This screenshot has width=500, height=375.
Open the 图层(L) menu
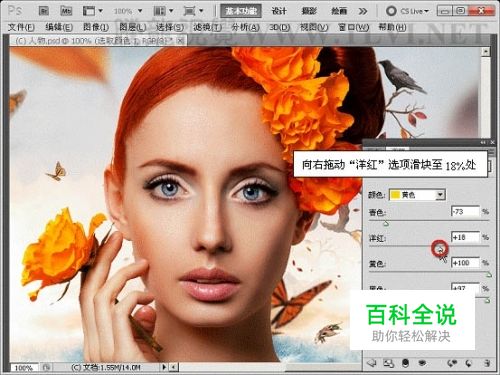[133, 27]
